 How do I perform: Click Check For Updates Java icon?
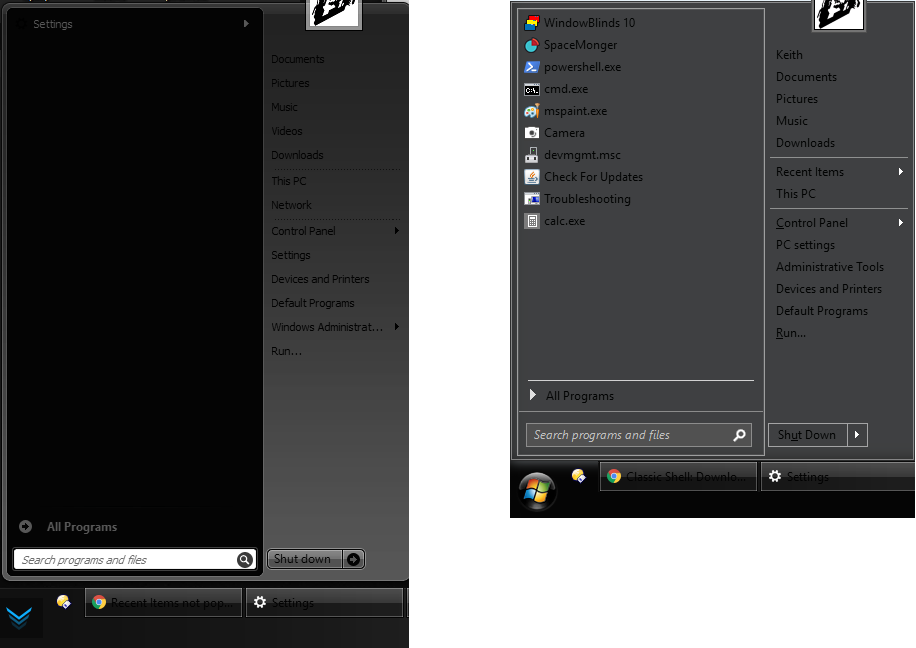pyautogui.click(x=532, y=177)
